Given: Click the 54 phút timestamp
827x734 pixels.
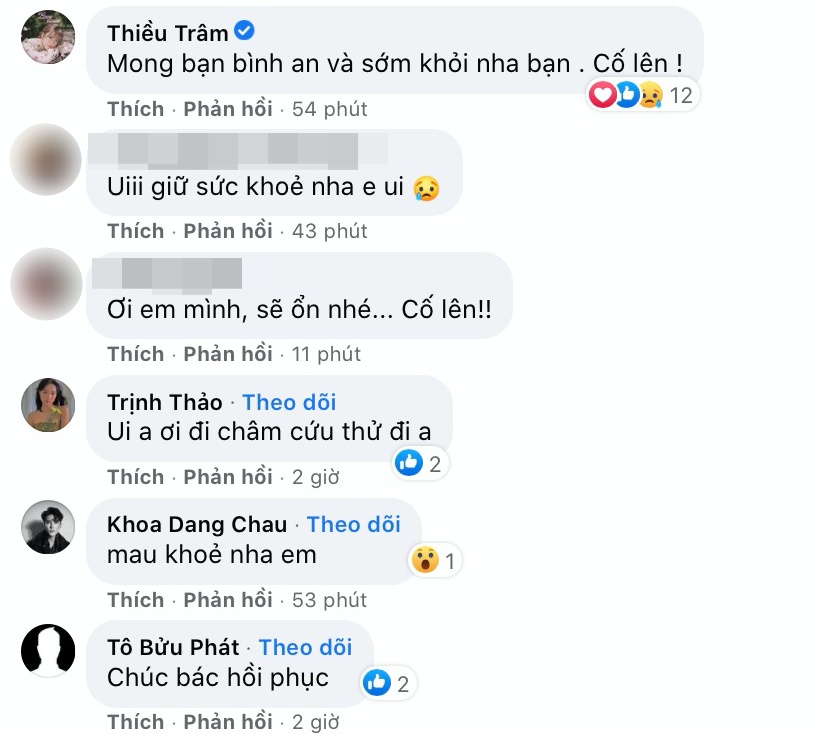Looking at the screenshot, I should click(330, 108).
